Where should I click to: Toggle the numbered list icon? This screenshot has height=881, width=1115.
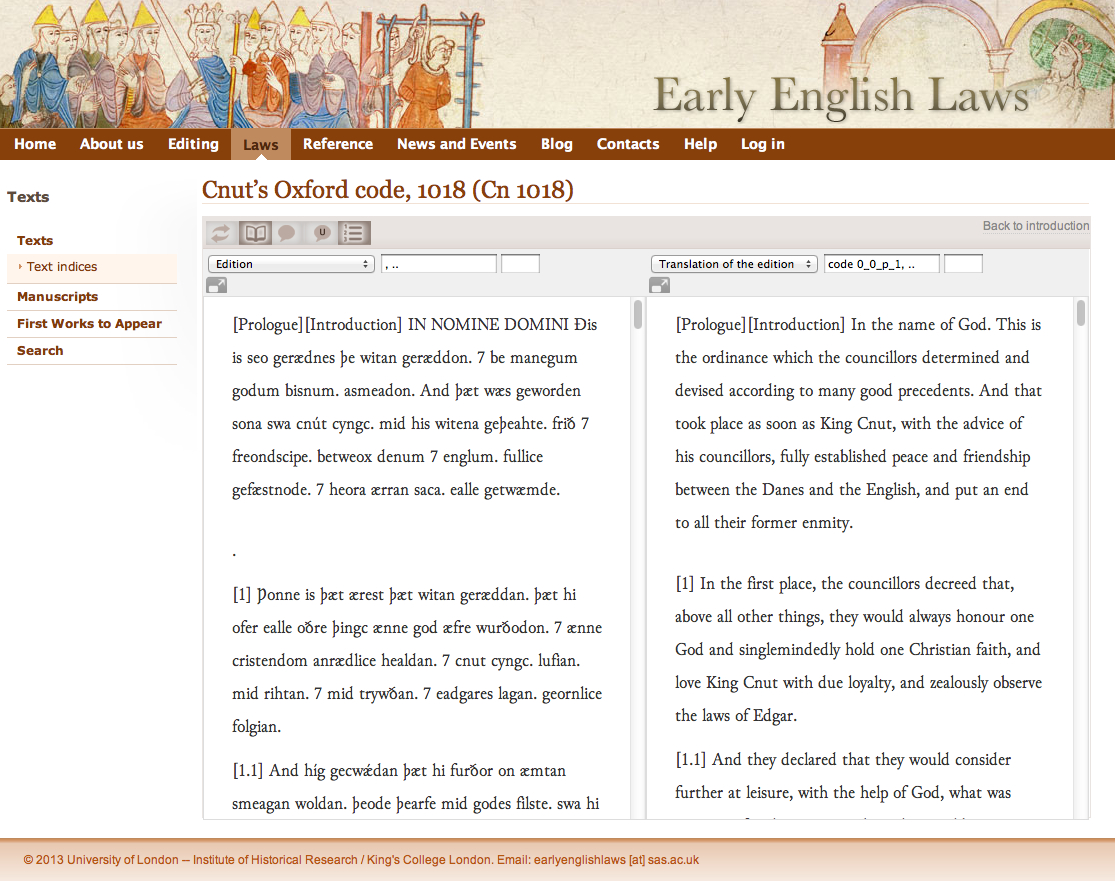point(354,233)
